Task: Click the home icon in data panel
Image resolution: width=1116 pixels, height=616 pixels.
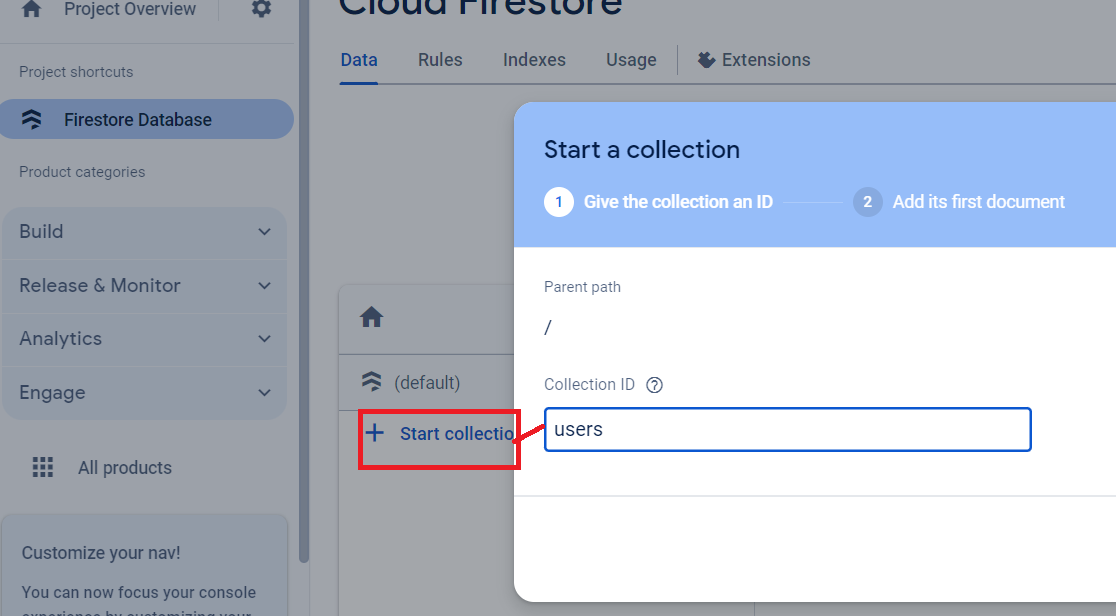Action: 372,318
